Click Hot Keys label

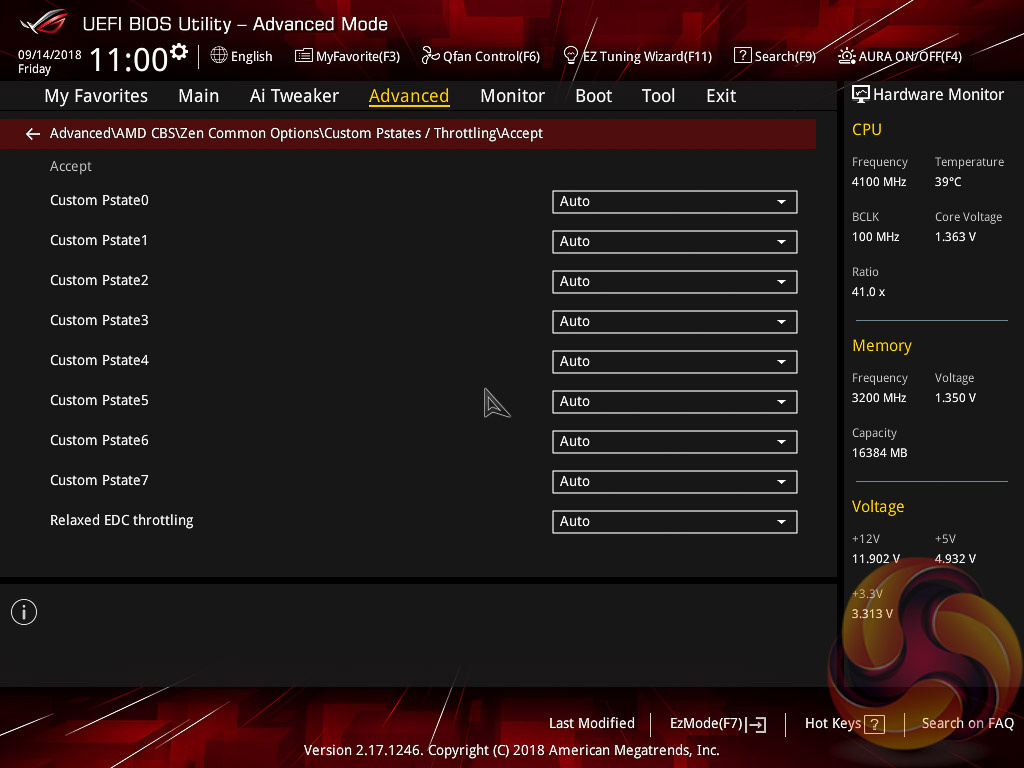click(x=833, y=723)
